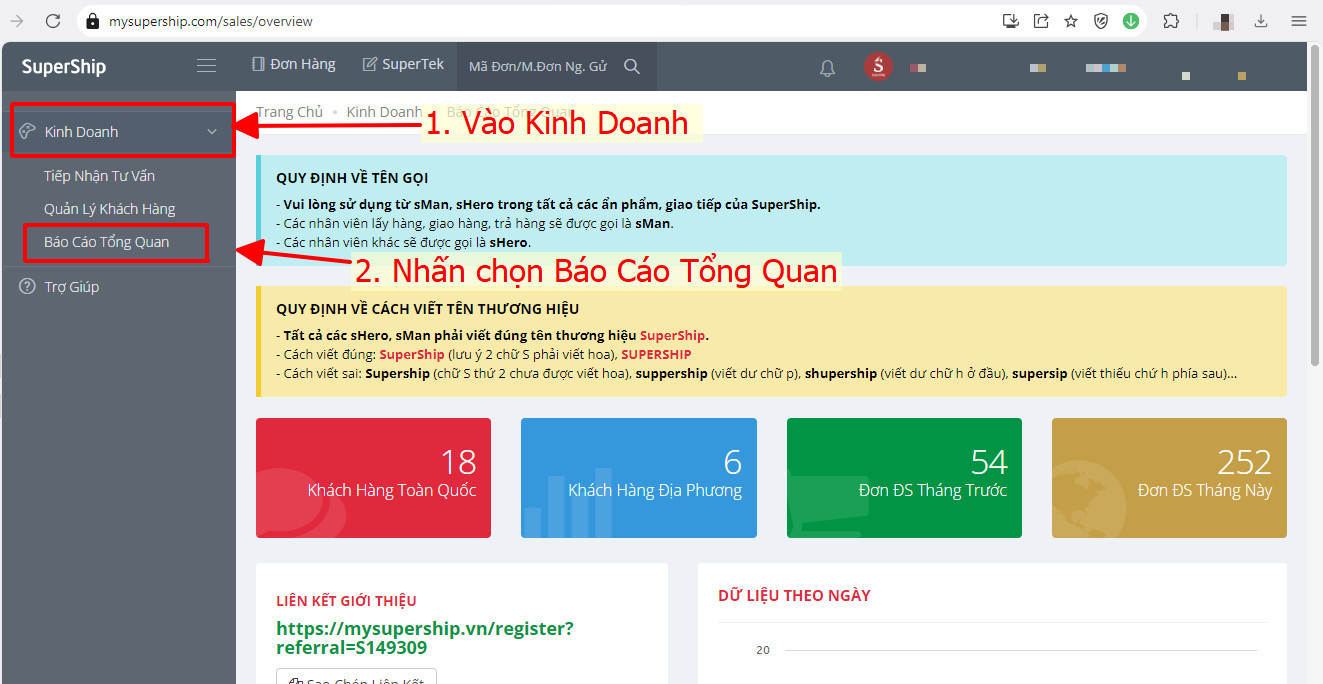This screenshot has width=1323, height=684.
Task: Select Báo Cáo Tổng Quan in sidebar
Action: pos(106,242)
